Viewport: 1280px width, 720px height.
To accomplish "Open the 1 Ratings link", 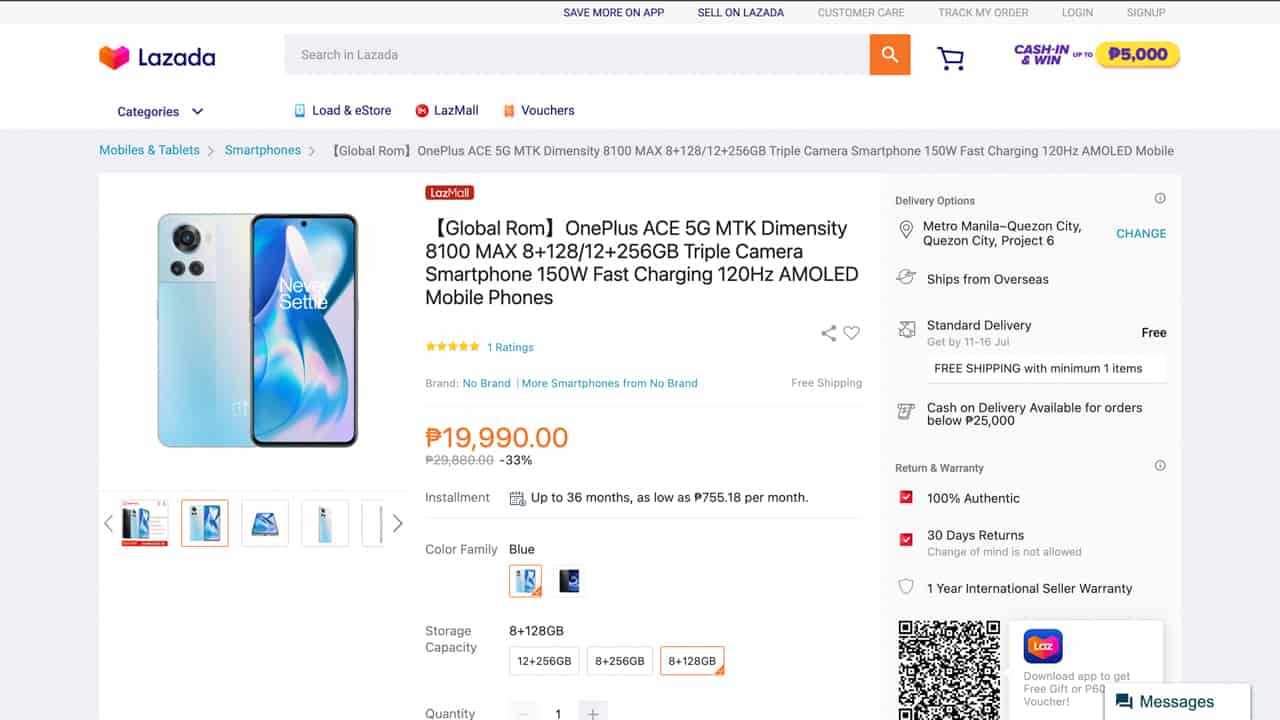I will click(x=510, y=347).
